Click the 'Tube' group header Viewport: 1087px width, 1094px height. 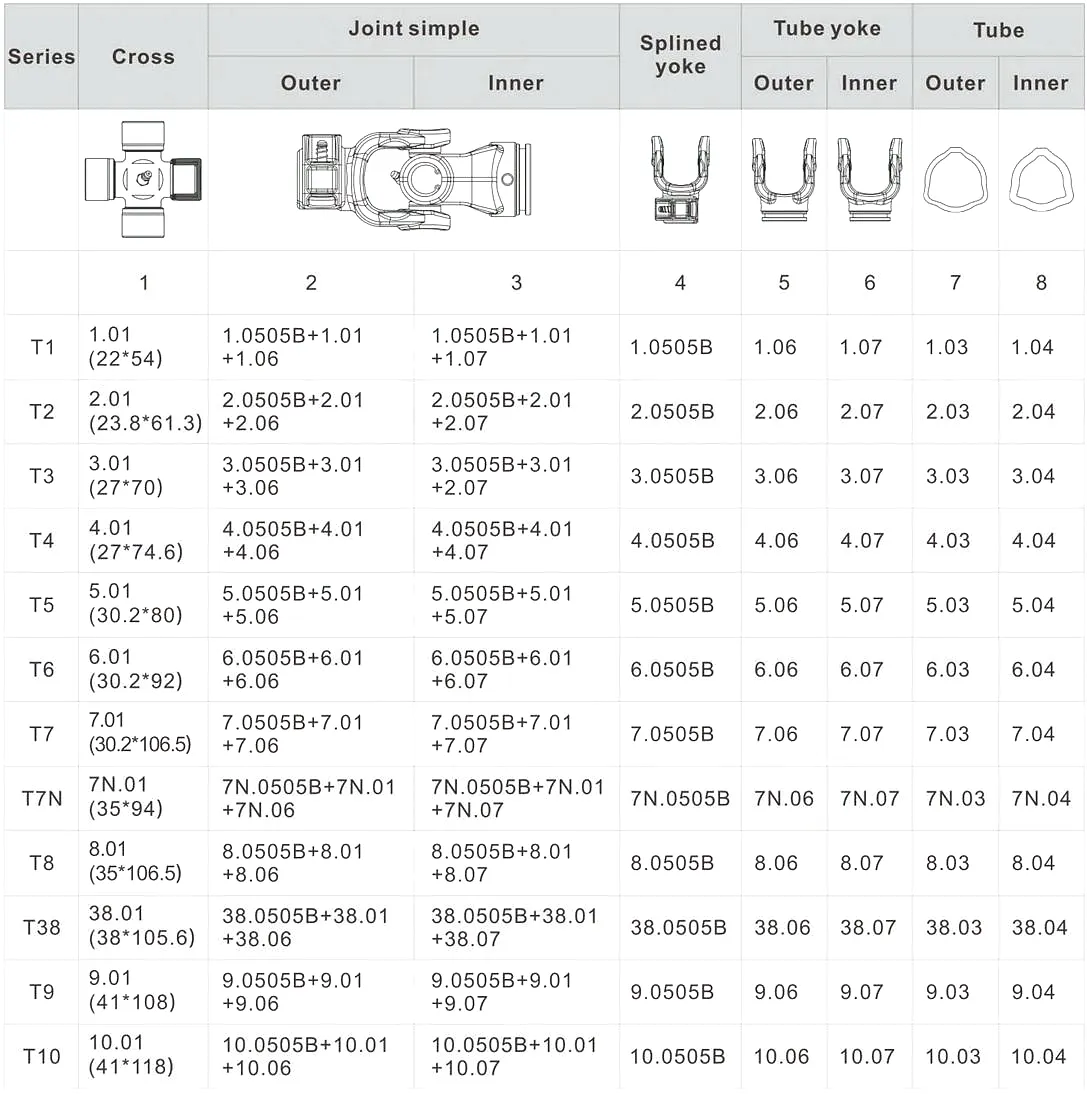tap(998, 30)
